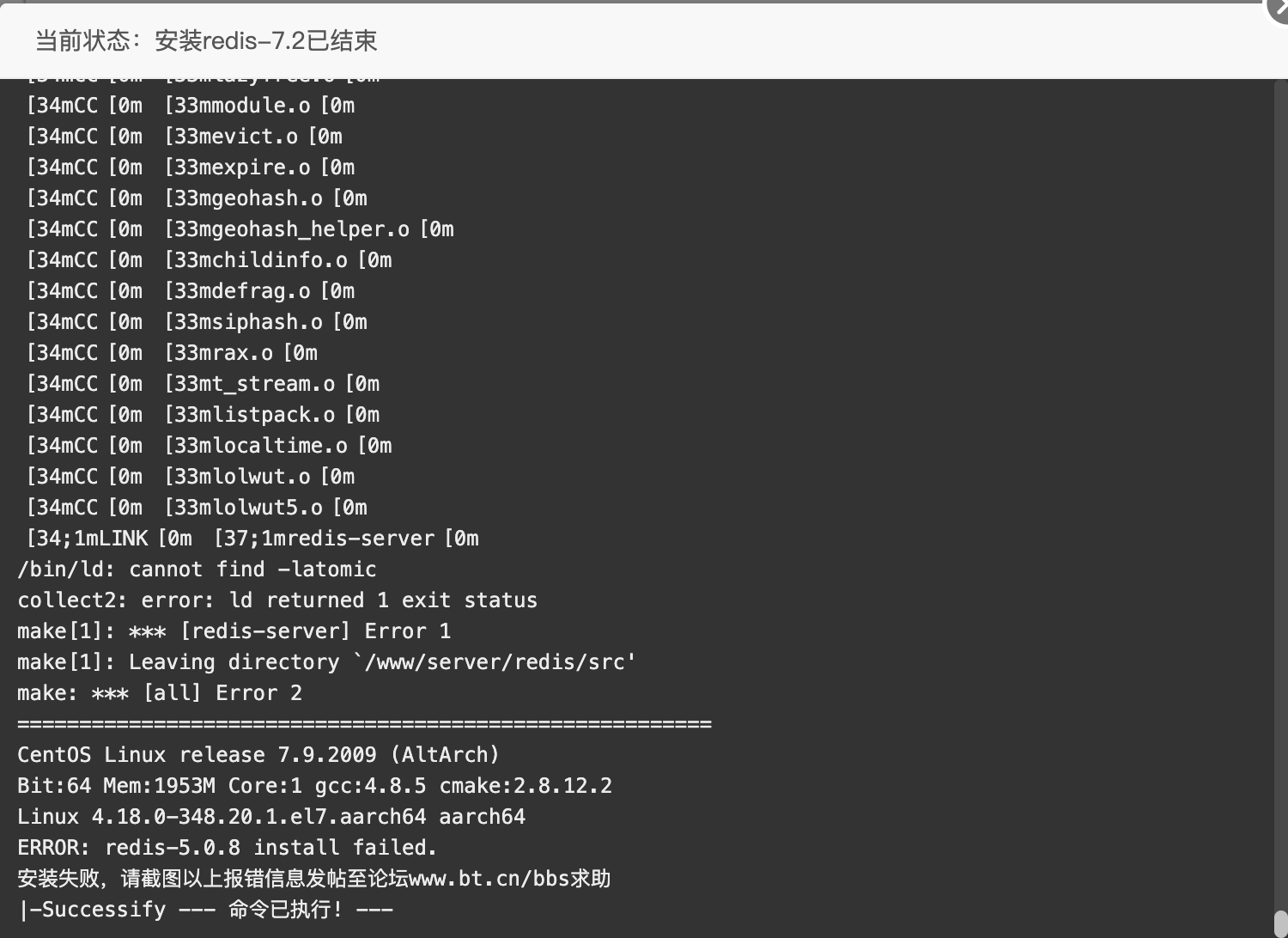The image size is (1288, 938).
Task: Click the module.o compile line
Action: tap(191, 105)
